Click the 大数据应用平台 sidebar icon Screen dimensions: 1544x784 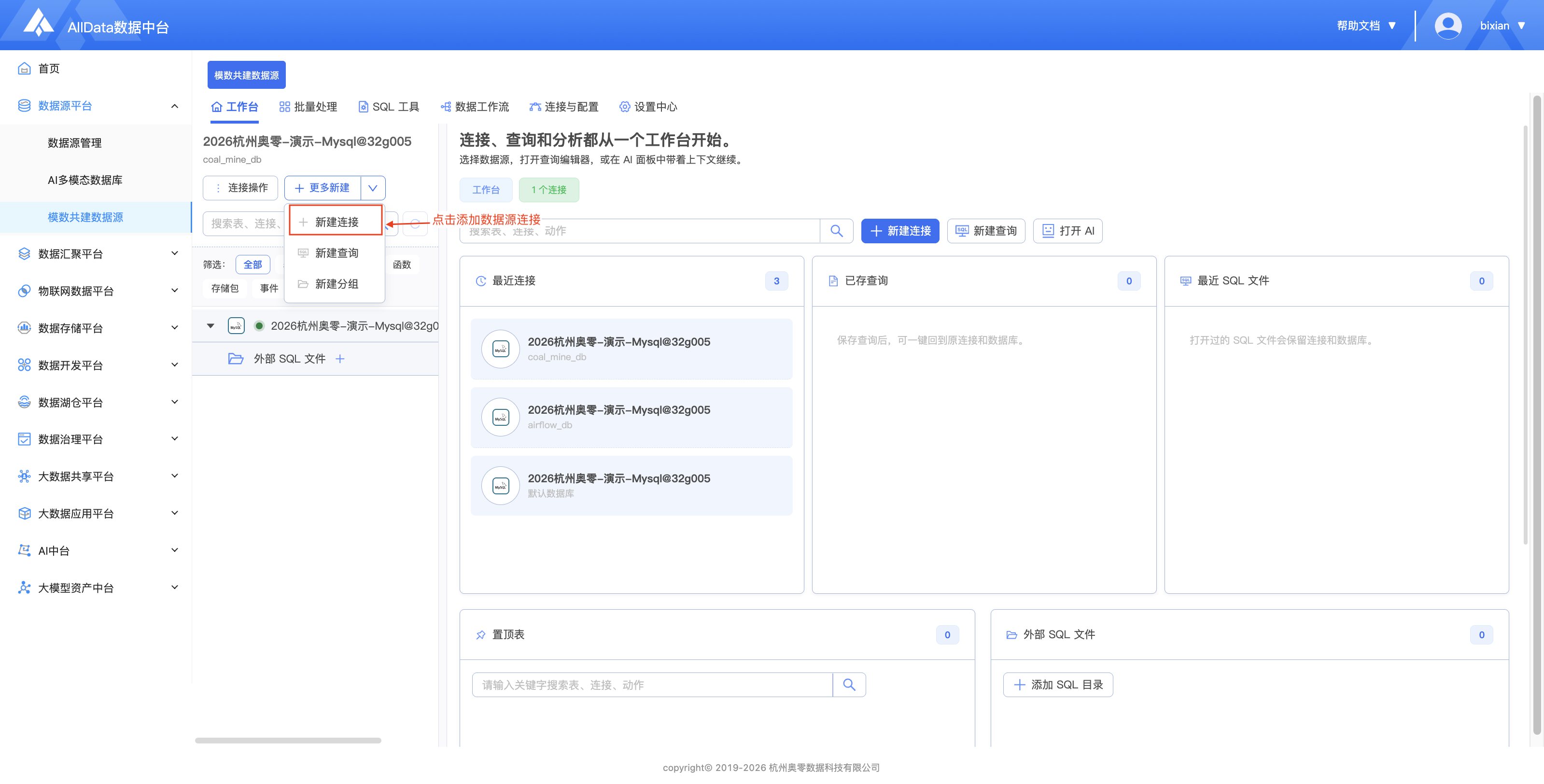coord(24,514)
